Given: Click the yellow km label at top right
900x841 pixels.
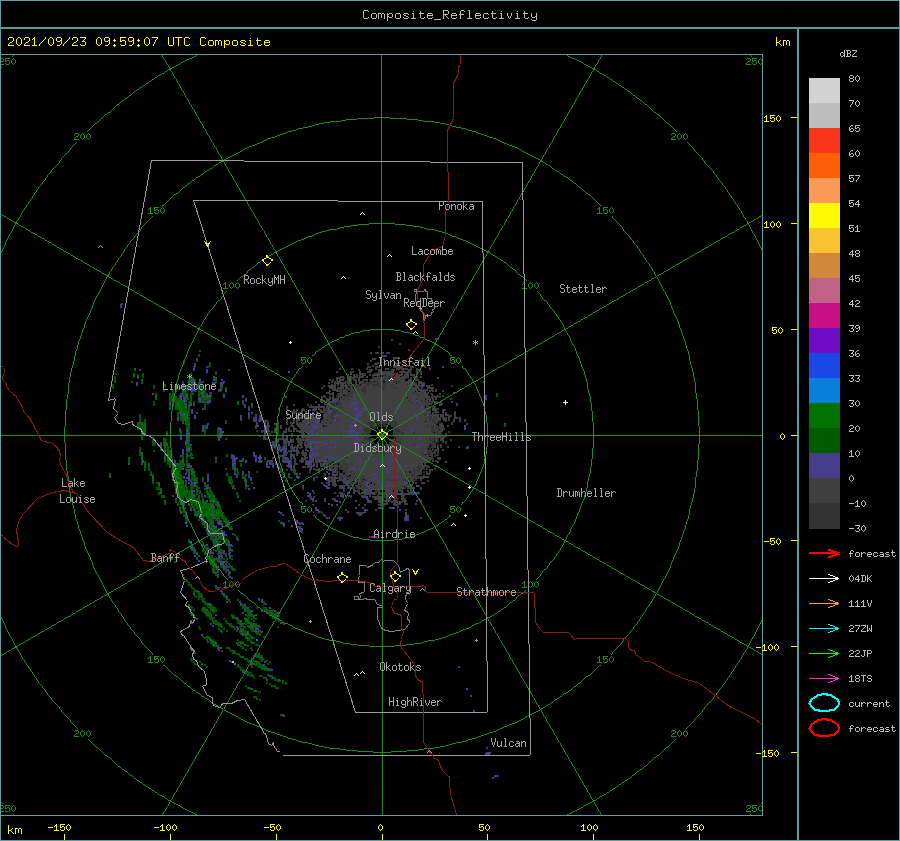Looking at the screenshot, I should click(782, 42).
